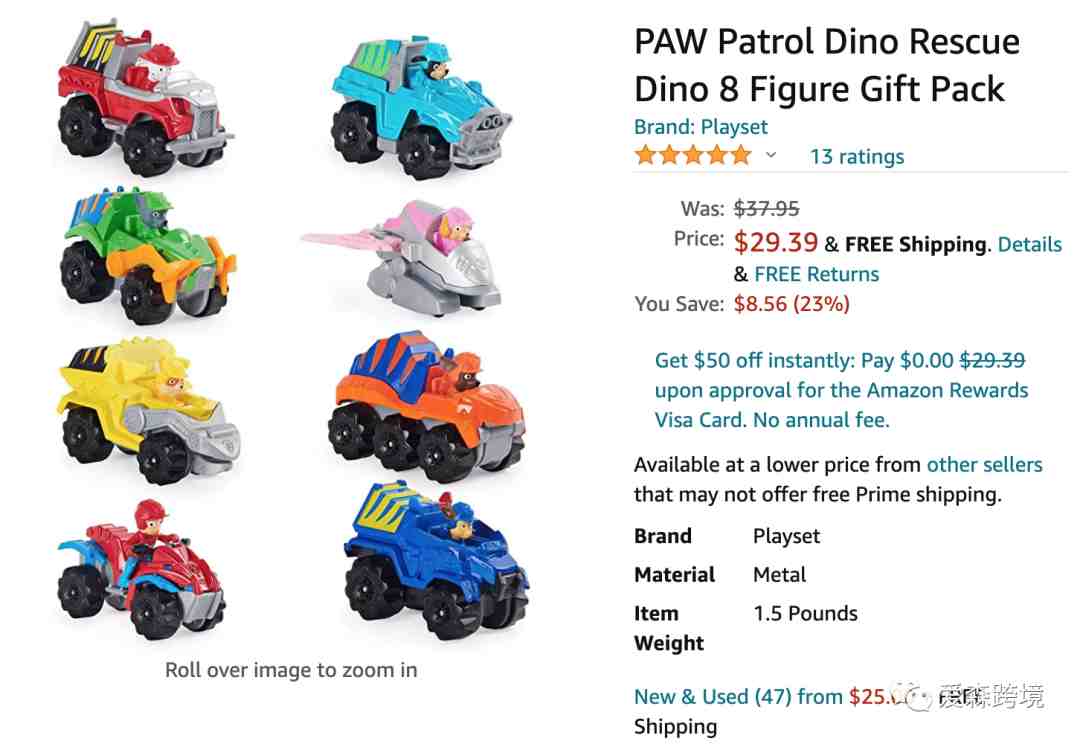
Task: Open the Amazon Rewards Visa Card offer
Action: 841,390
